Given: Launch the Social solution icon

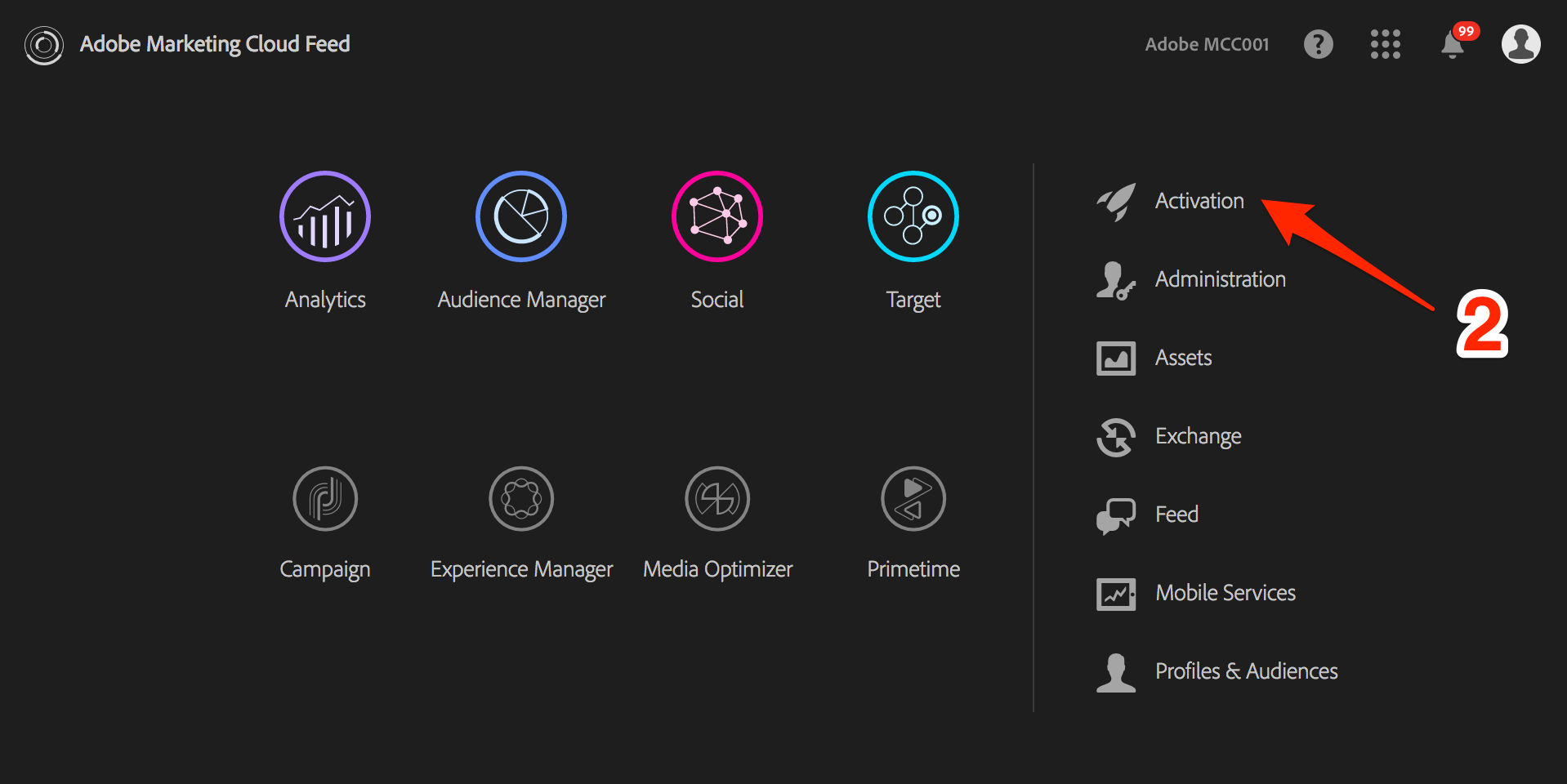Looking at the screenshot, I should click(x=717, y=216).
